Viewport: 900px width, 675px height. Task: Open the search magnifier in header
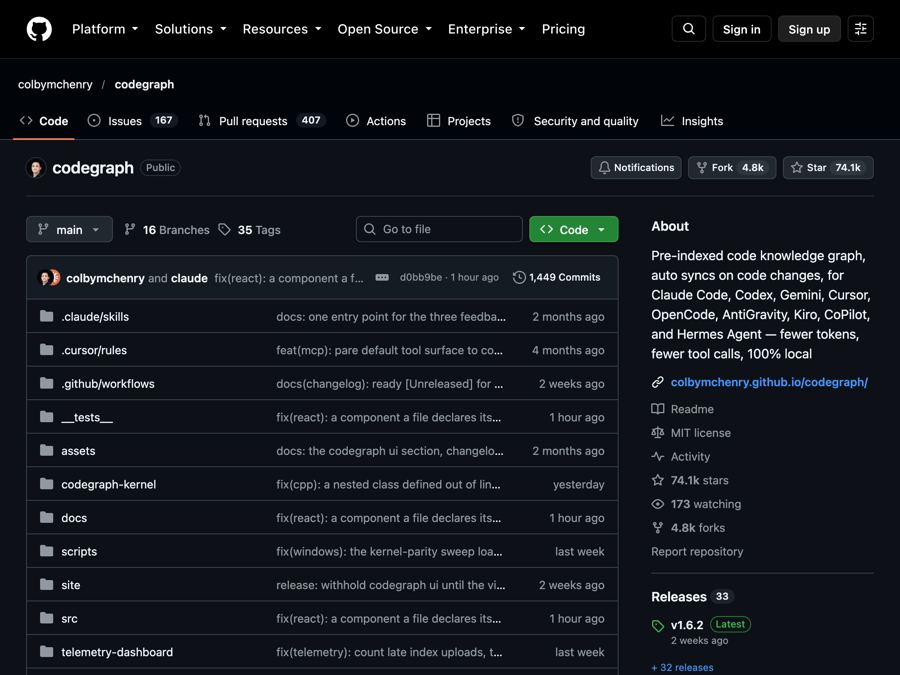[688, 29]
